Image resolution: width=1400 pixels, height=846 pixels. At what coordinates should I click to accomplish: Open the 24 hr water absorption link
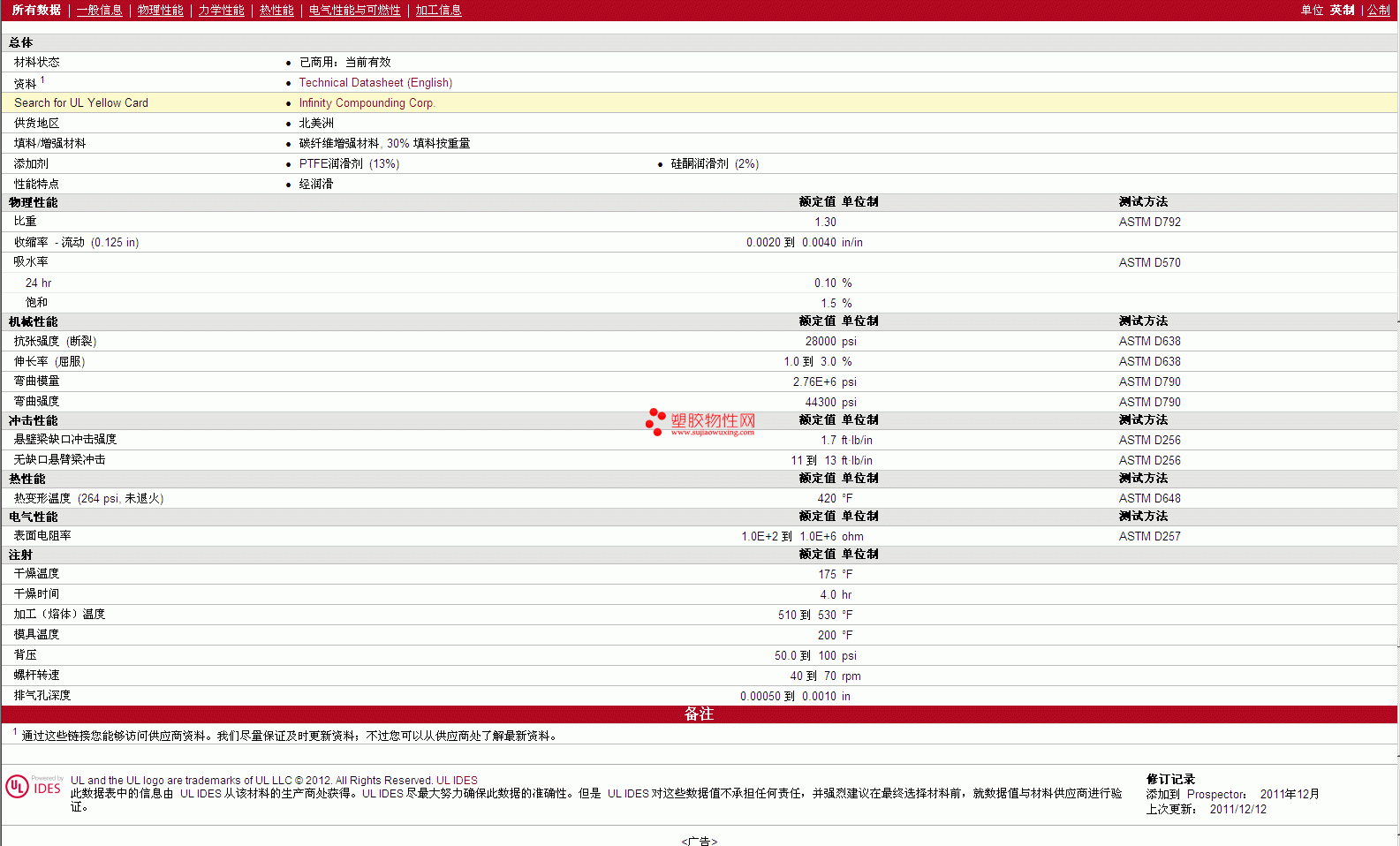click(x=38, y=283)
